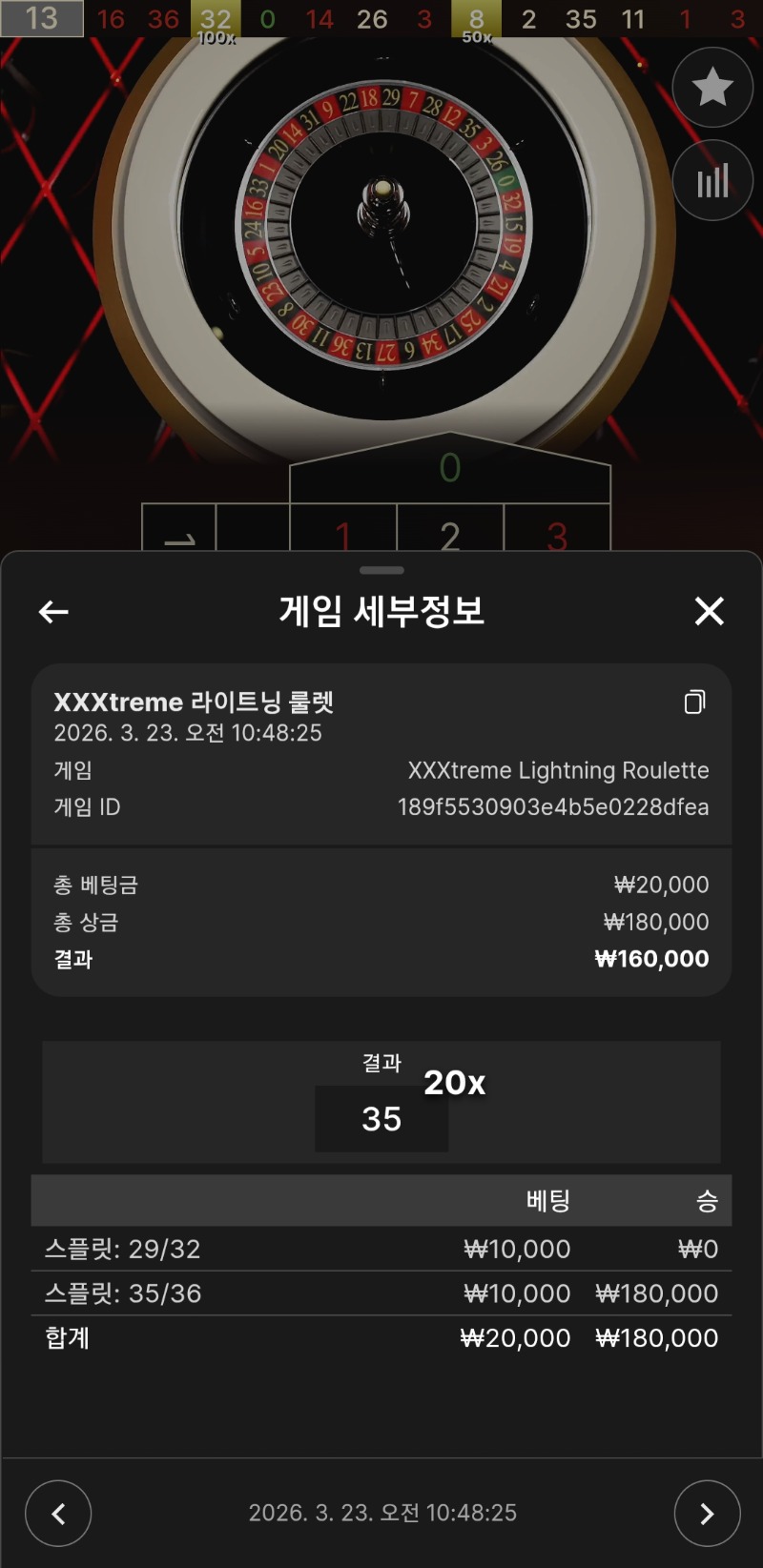Click the result number 35 box

381,1119
